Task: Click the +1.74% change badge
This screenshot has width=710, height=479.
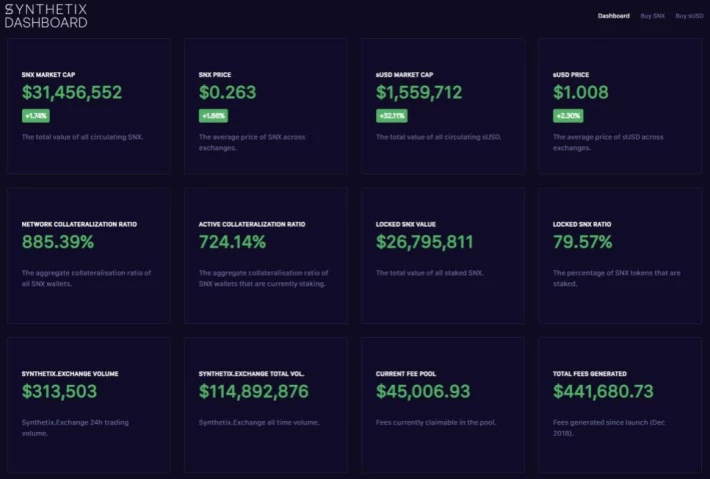Action: [36, 116]
